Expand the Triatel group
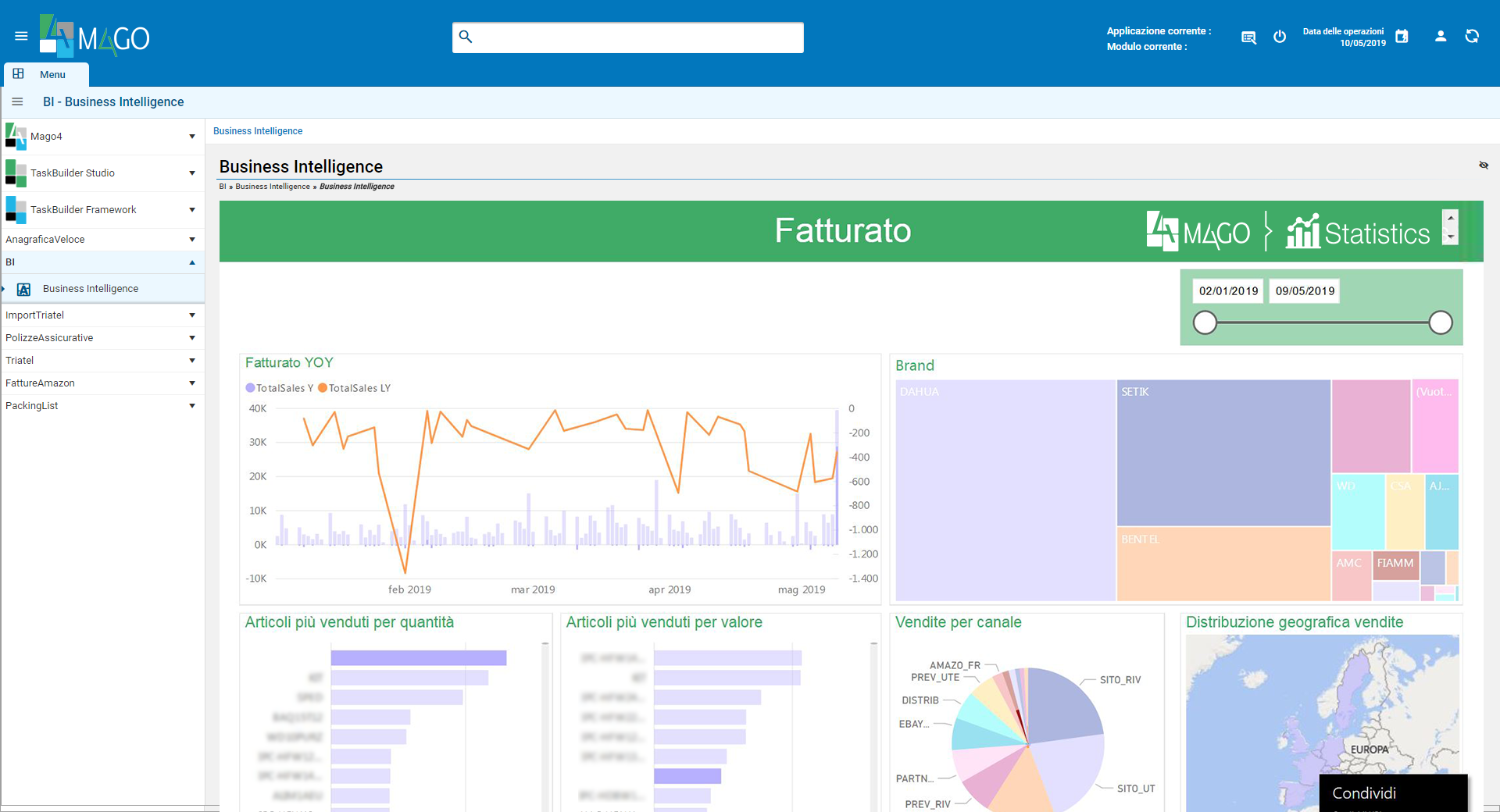Viewport: 1500px width, 812px height. click(192, 361)
